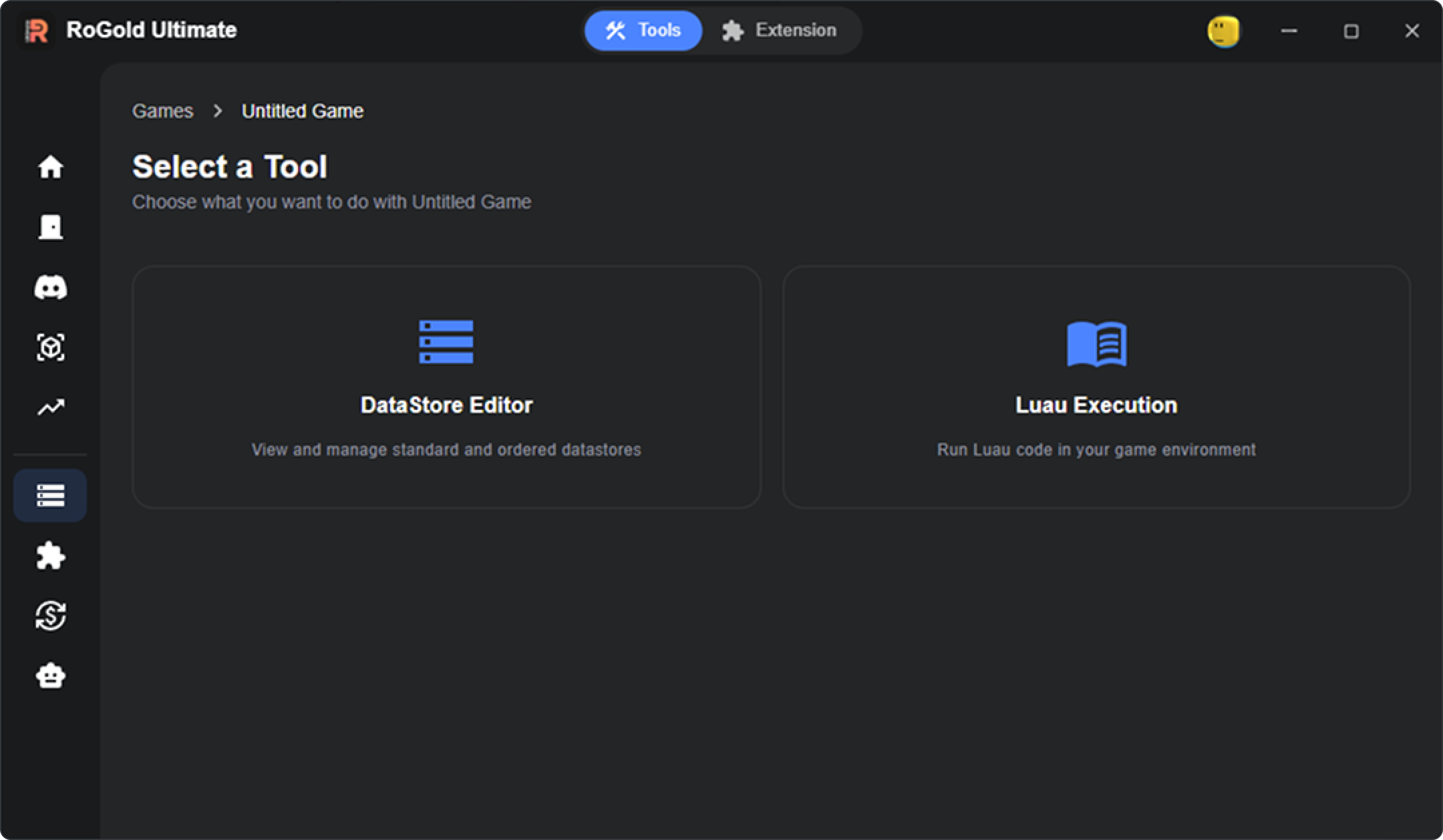Open the DataStore Editor card
The image size is (1443, 840).
[447, 387]
